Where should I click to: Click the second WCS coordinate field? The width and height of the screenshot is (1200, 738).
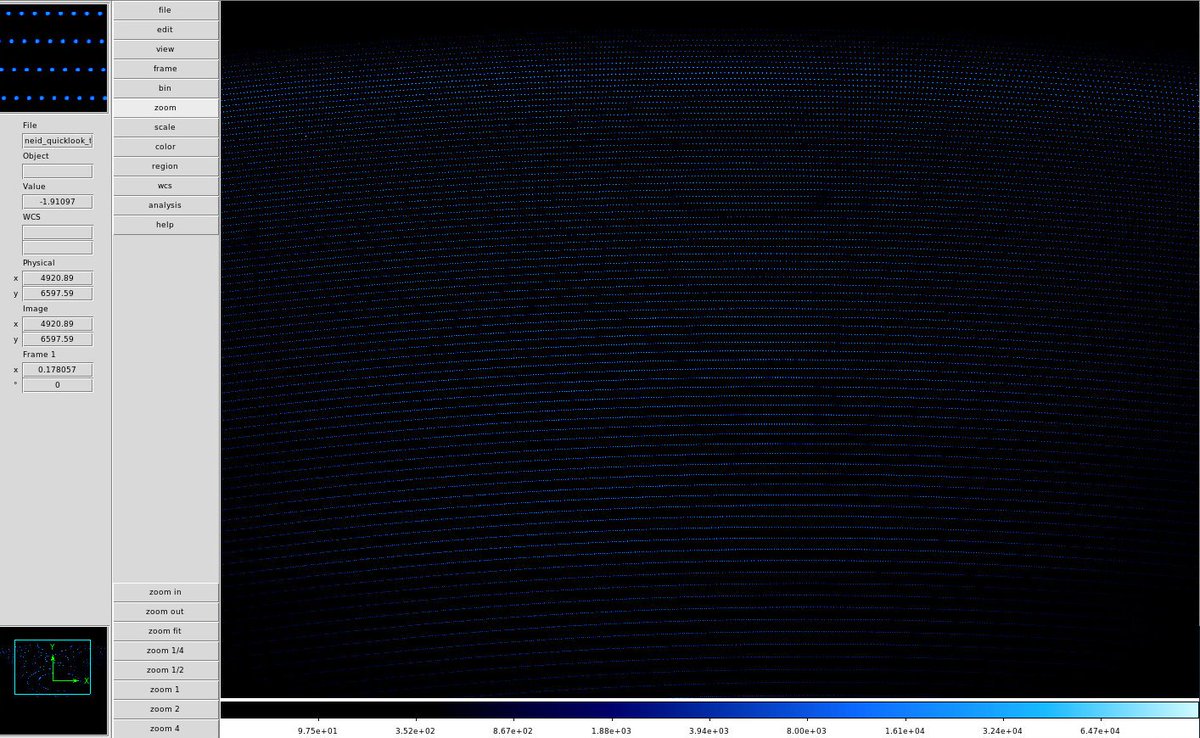(57, 248)
